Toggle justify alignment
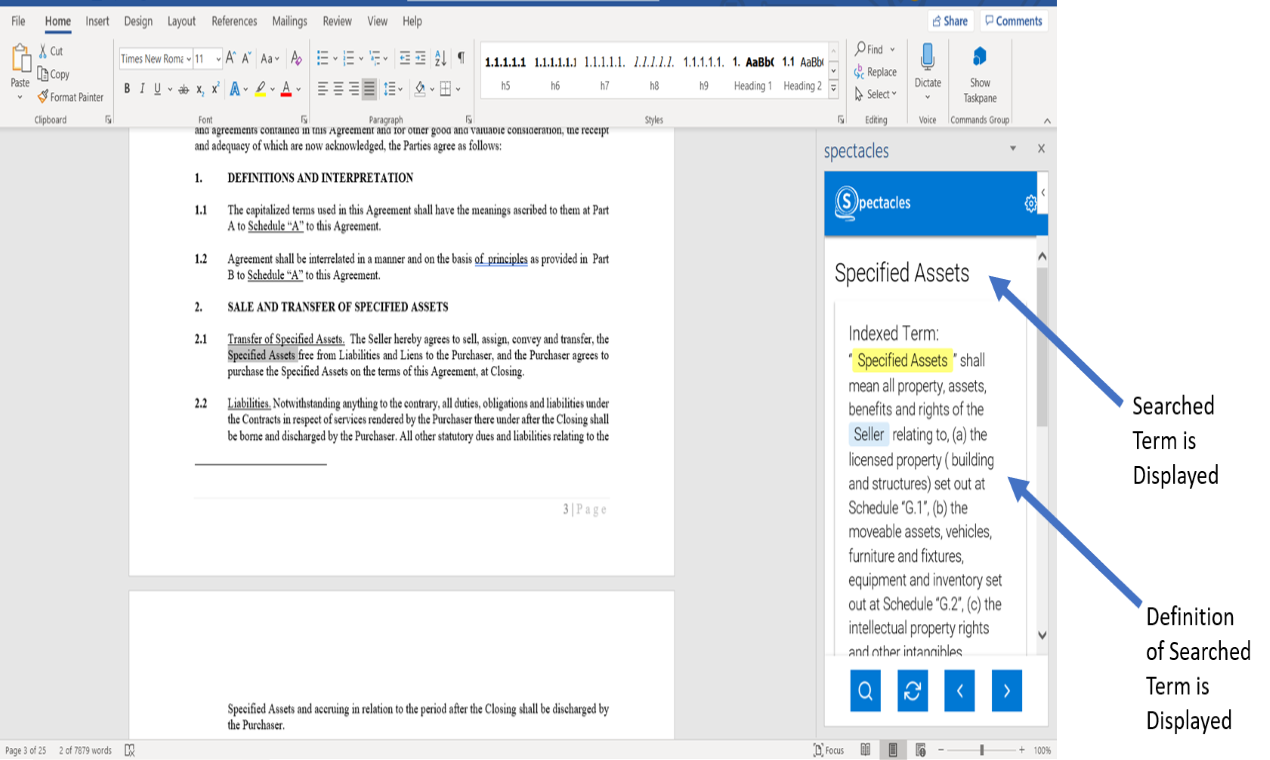The image size is (1270, 760). pos(369,89)
